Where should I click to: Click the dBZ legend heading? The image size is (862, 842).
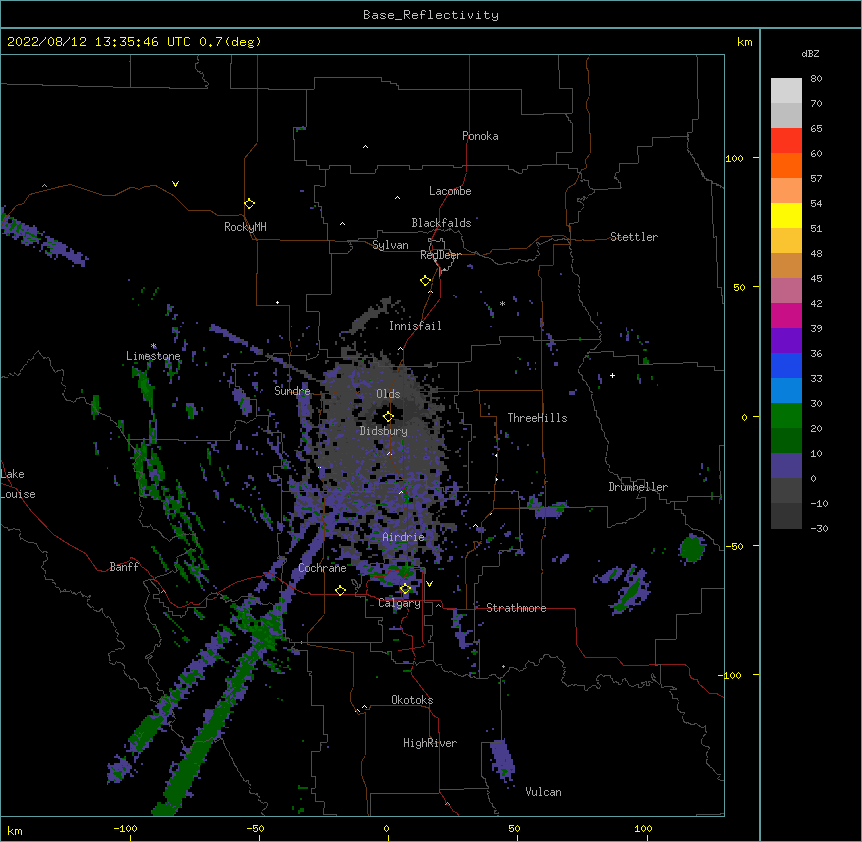coord(810,53)
